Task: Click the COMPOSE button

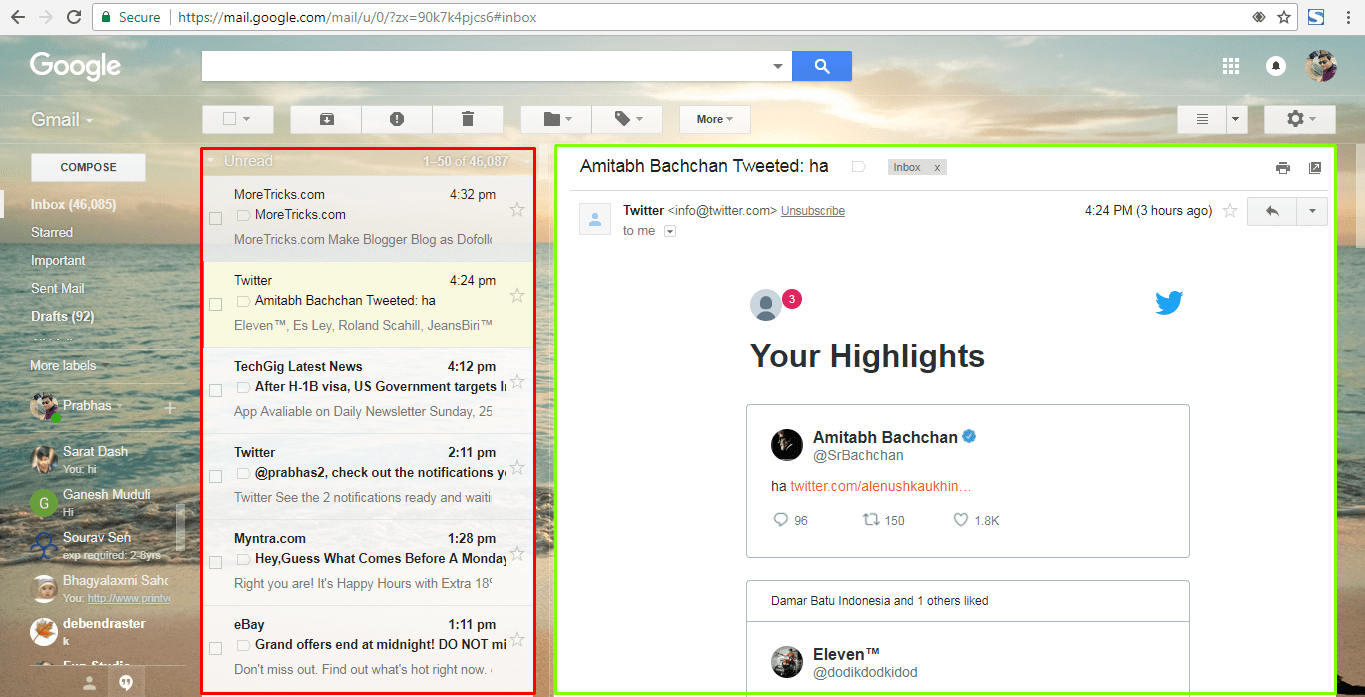Action: coord(87,167)
